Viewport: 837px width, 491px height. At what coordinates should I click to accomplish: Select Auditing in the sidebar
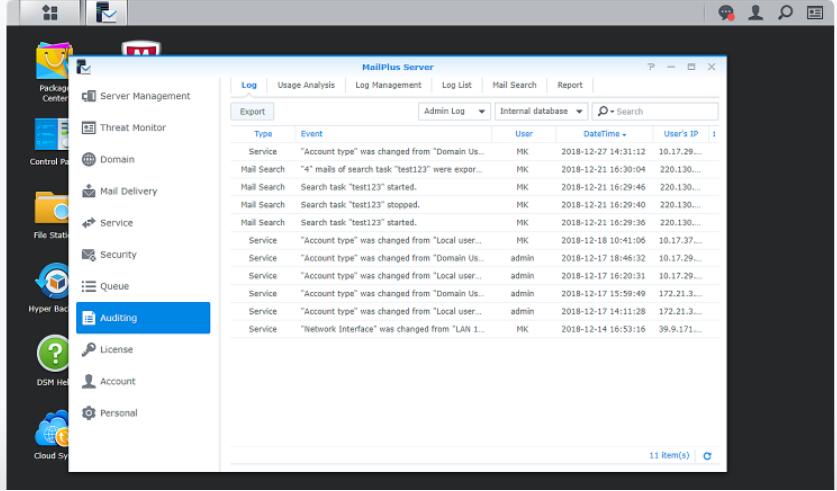click(x=143, y=318)
